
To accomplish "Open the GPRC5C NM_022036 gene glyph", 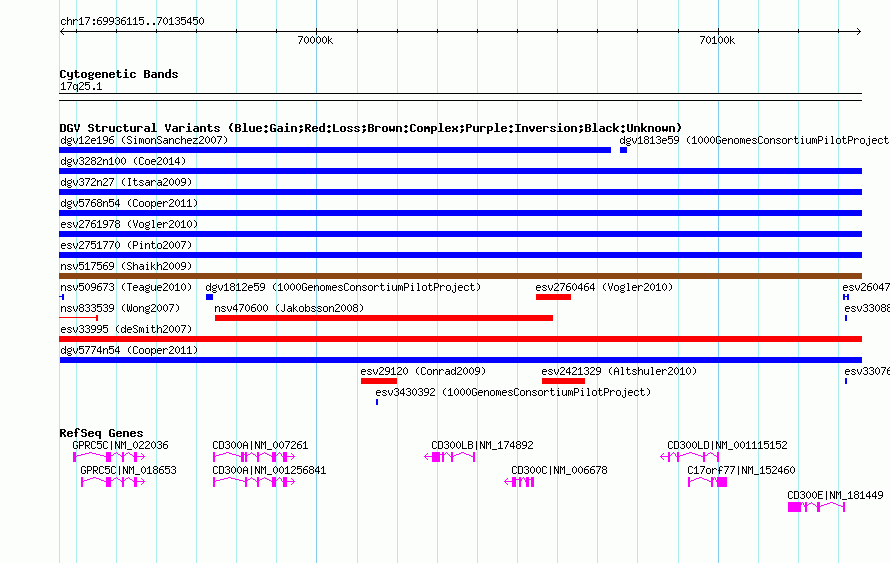I will [x=109, y=457].
